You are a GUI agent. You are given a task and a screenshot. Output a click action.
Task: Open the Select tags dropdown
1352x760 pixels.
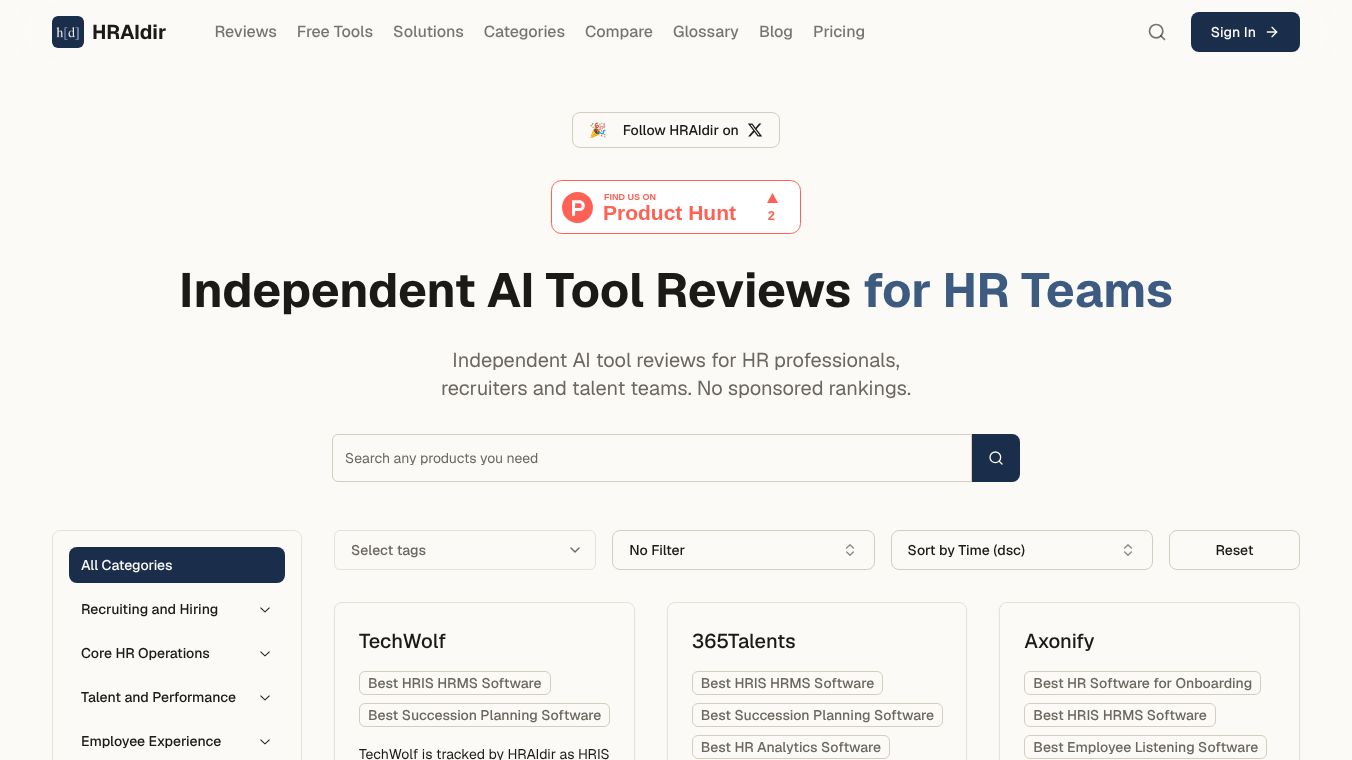tap(465, 550)
